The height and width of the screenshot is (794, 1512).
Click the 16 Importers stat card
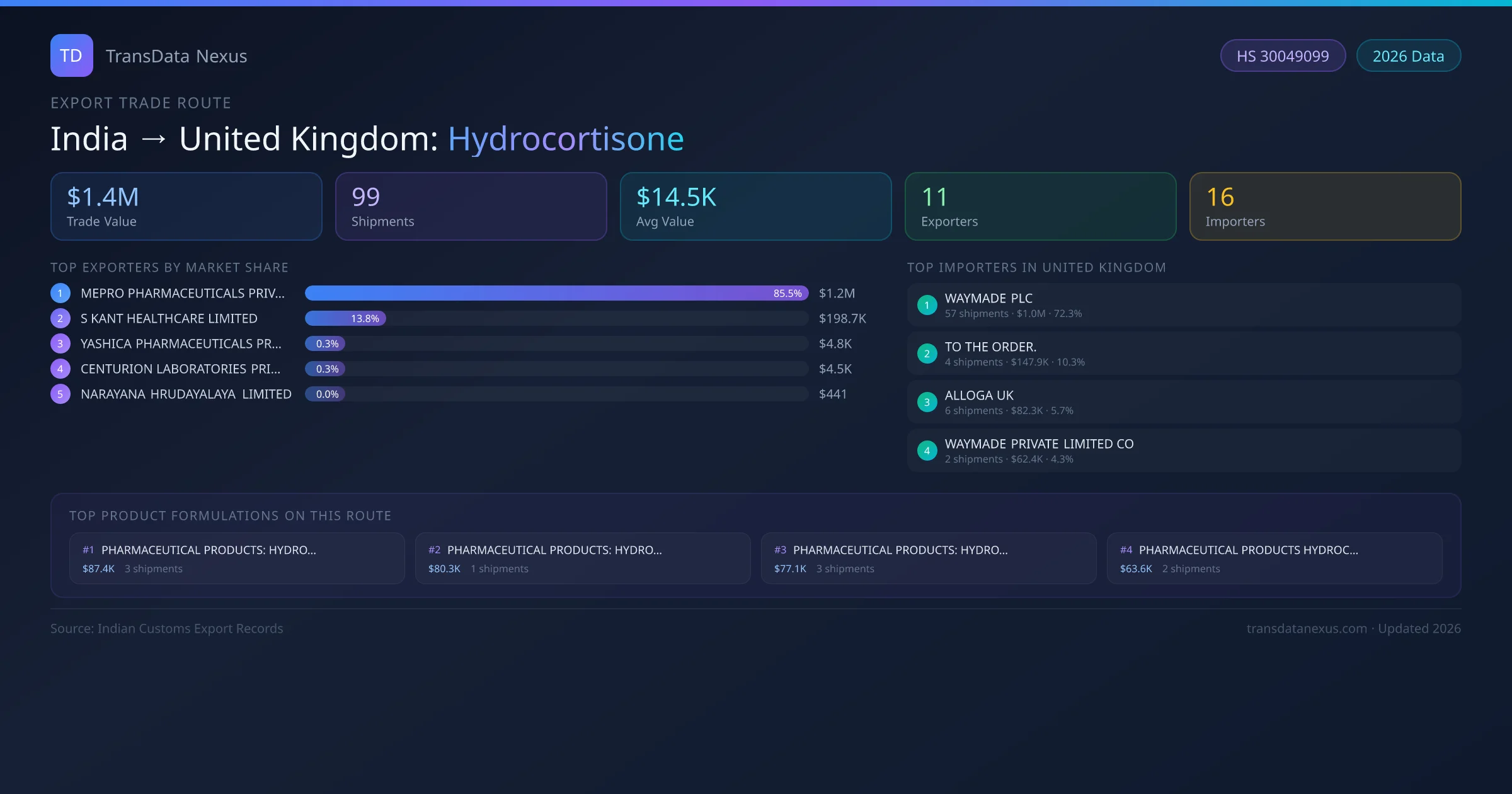(1325, 207)
